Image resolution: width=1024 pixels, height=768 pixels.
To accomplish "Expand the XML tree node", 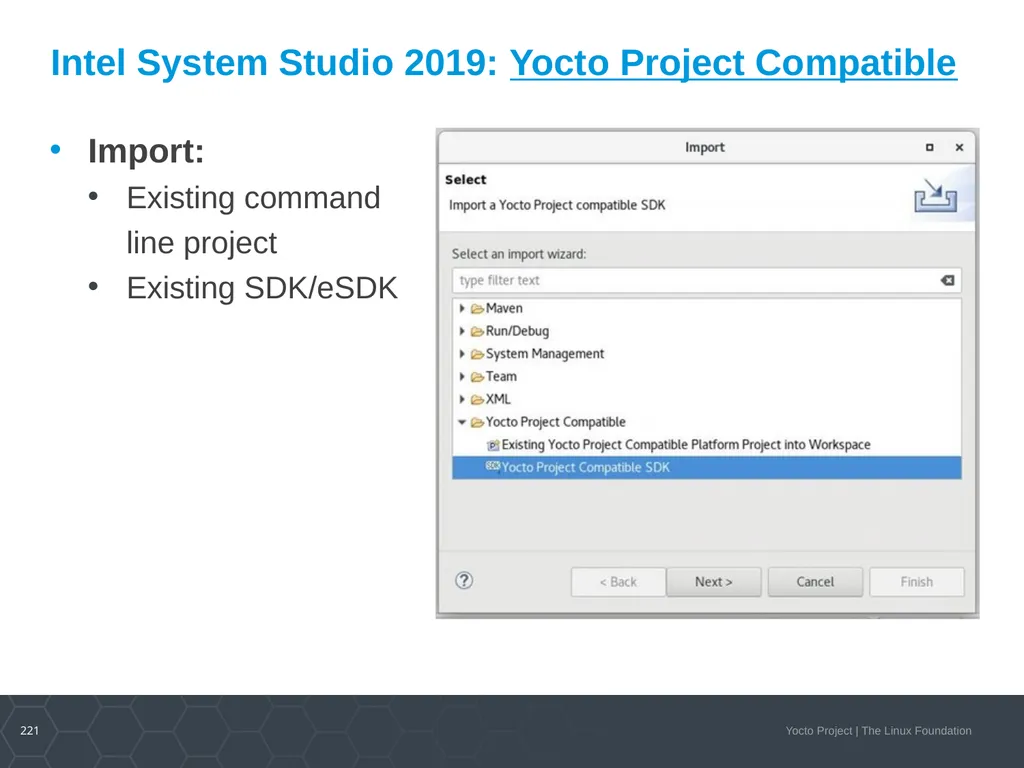I will coord(462,399).
